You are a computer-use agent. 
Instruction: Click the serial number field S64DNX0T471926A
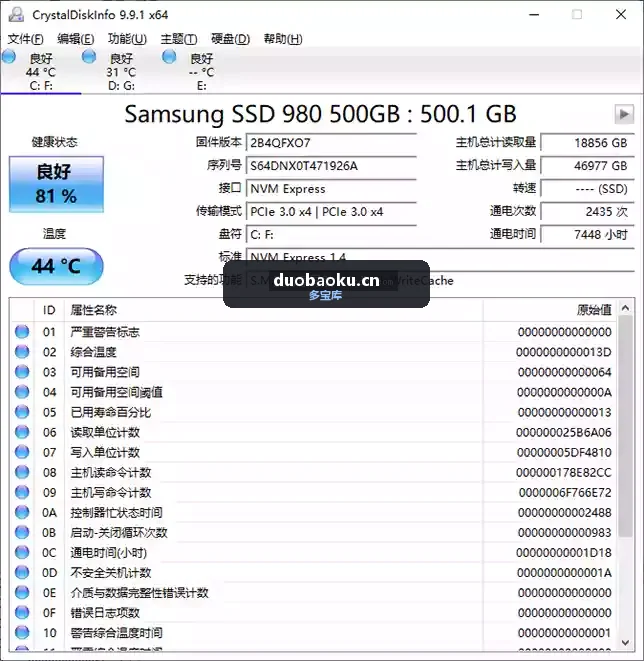point(331,166)
